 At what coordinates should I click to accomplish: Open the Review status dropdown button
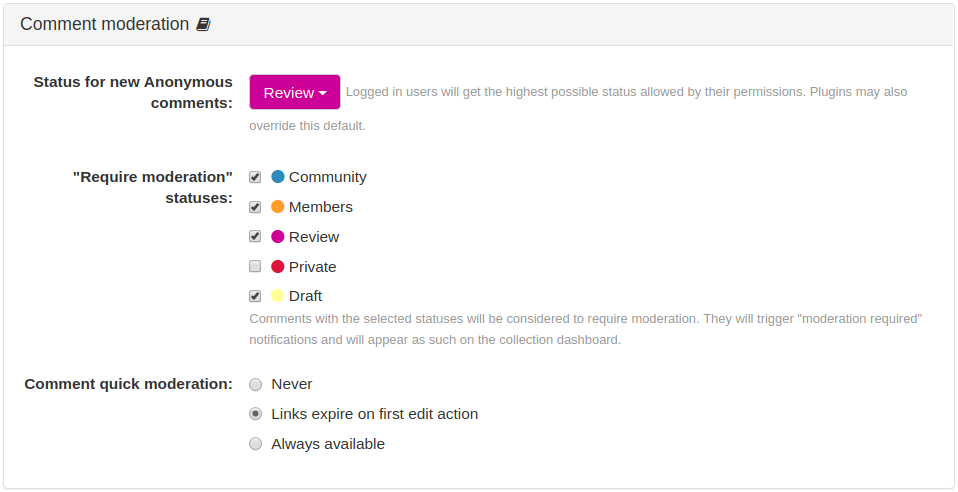point(294,92)
